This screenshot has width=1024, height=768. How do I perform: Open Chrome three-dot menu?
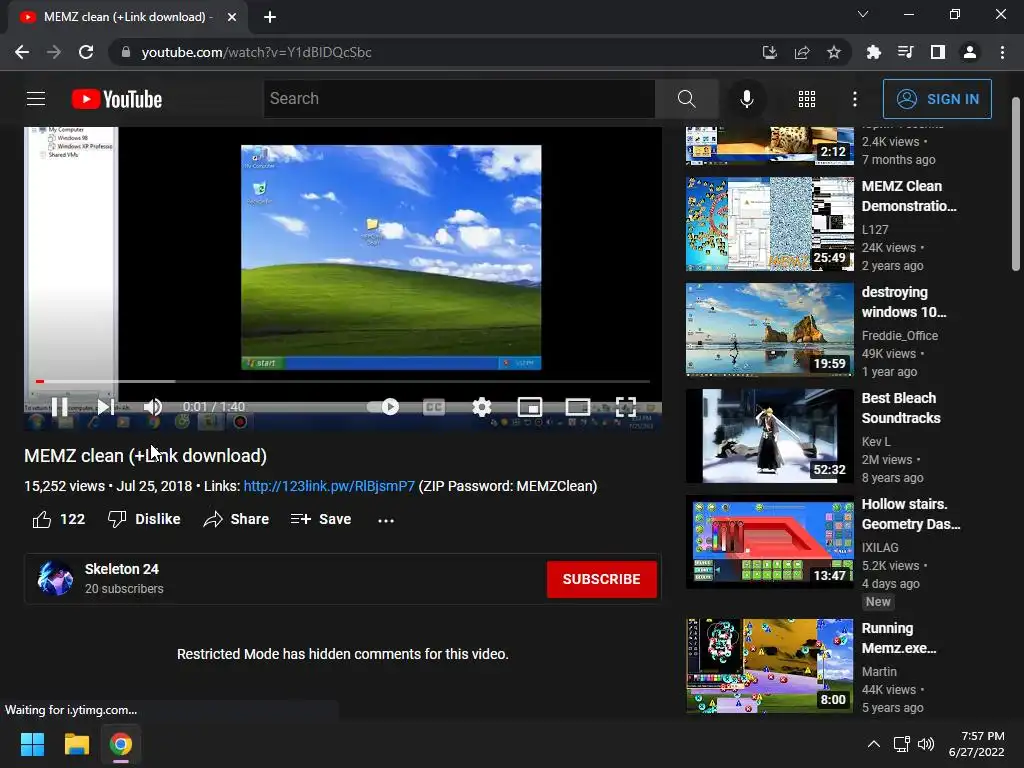click(x=1002, y=52)
